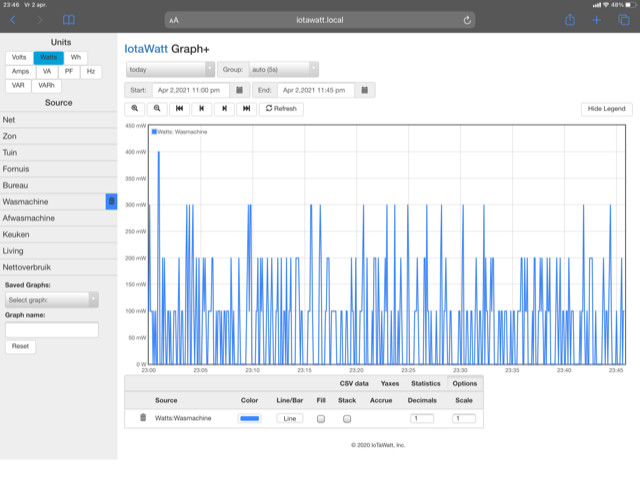
Task: Open new tab with plus icon
Action: point(596,20)
